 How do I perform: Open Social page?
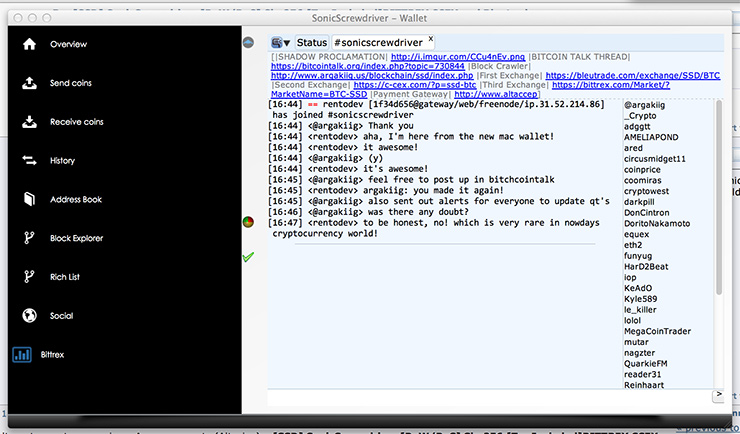62,316
